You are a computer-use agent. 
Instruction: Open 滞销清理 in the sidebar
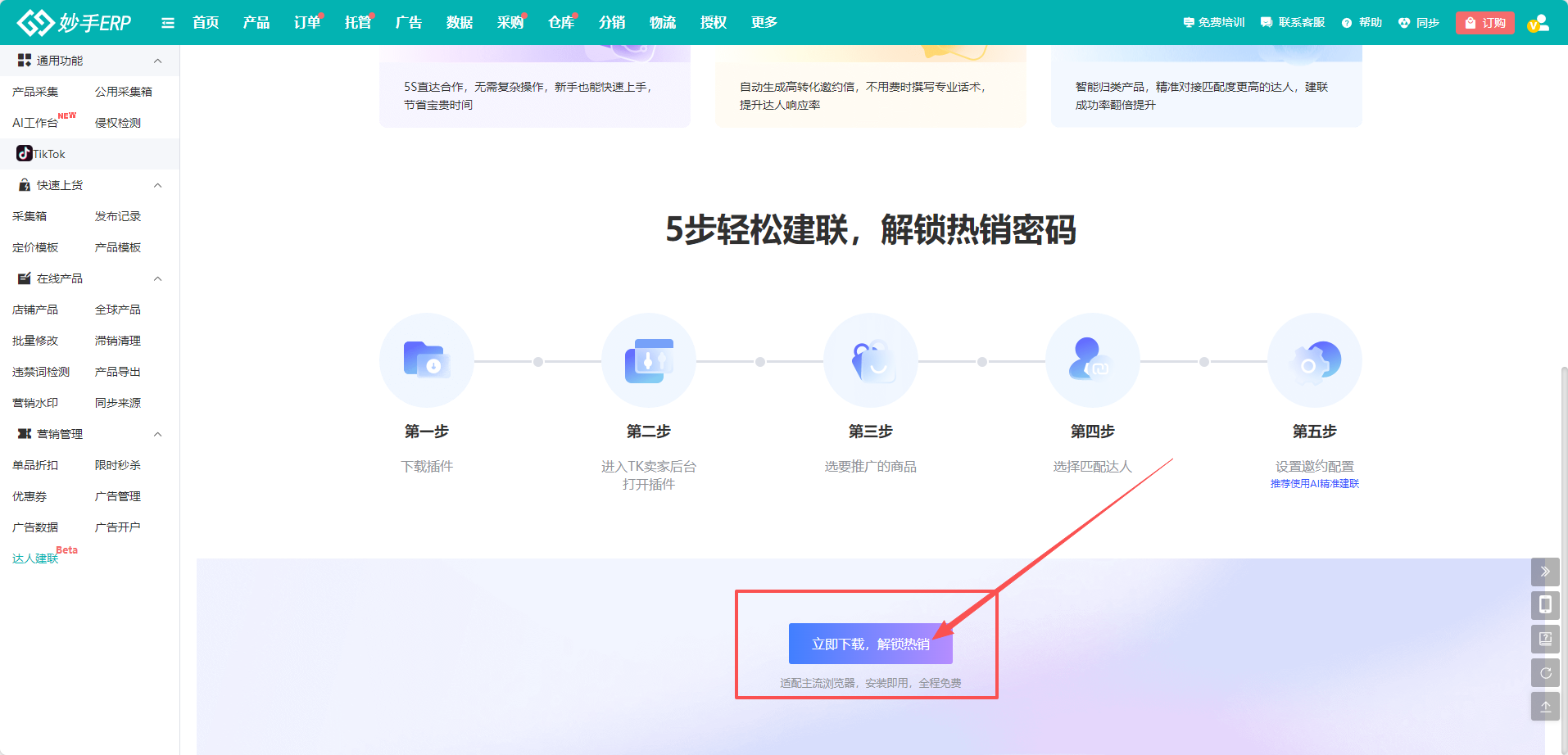[x=118, y=341]
